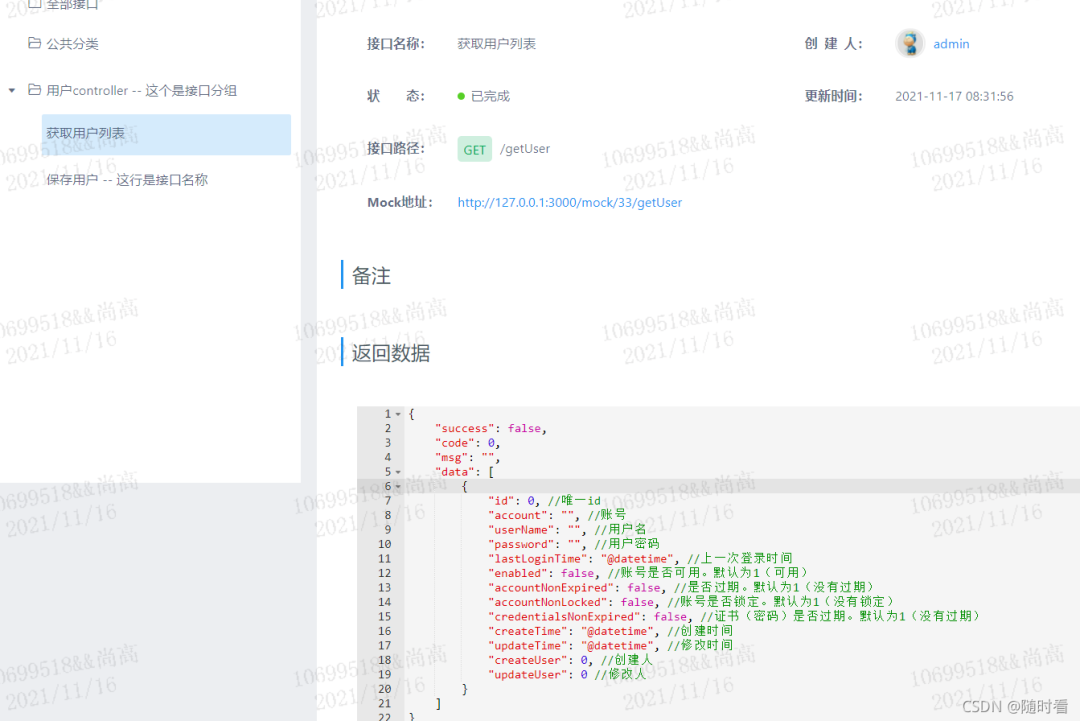
Task: Click the "account" 账号 line
Action: (x=557, y=515)
